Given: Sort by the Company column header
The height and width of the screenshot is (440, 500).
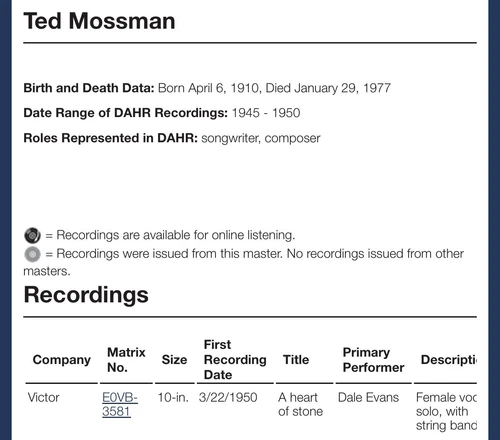Looking at the screenshot, I should coord(62,360).
